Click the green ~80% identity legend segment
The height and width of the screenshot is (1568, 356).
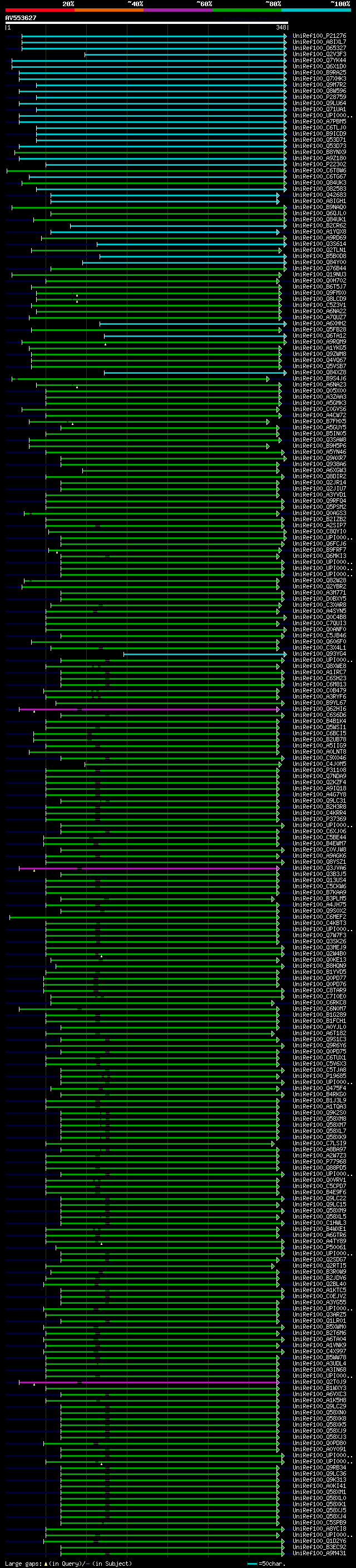[246, 10]
